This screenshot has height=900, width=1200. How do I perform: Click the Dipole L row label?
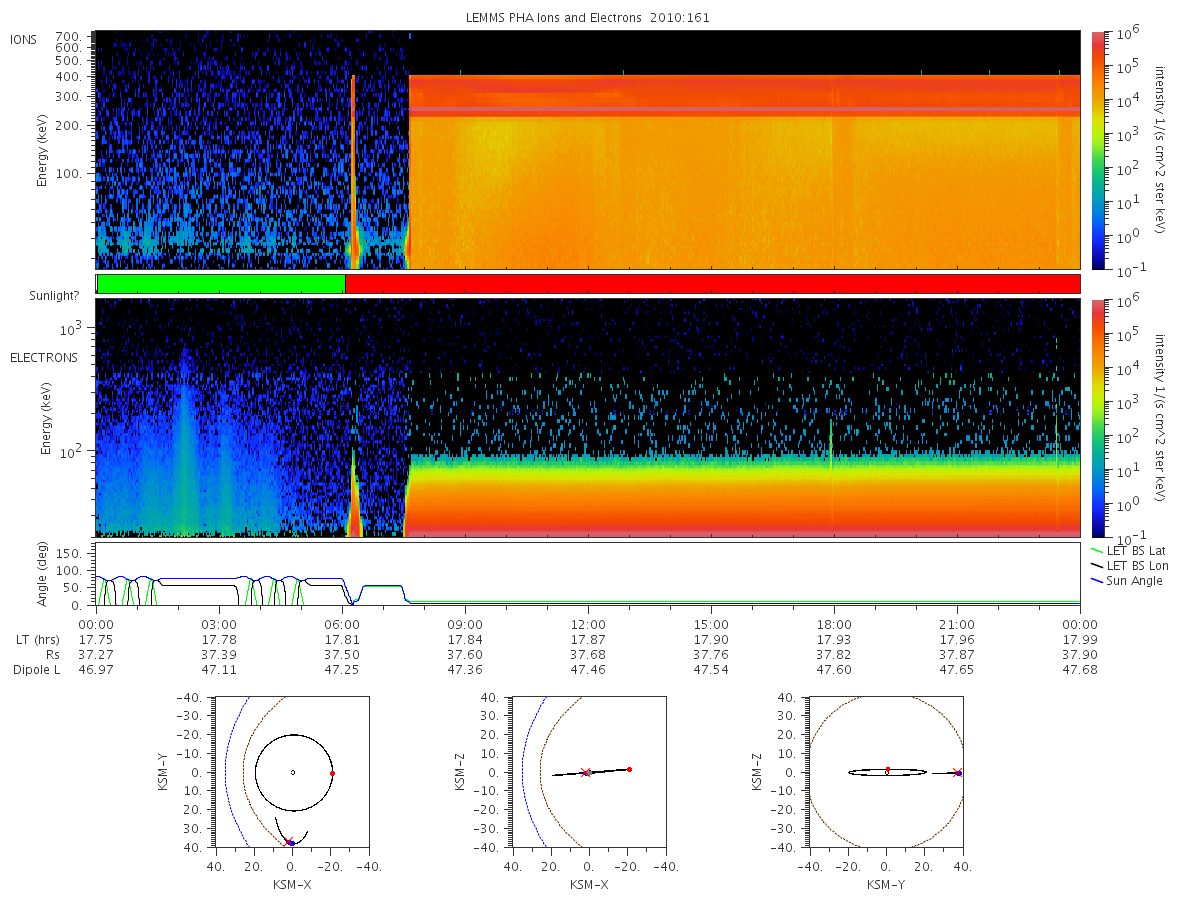(36, 670)
